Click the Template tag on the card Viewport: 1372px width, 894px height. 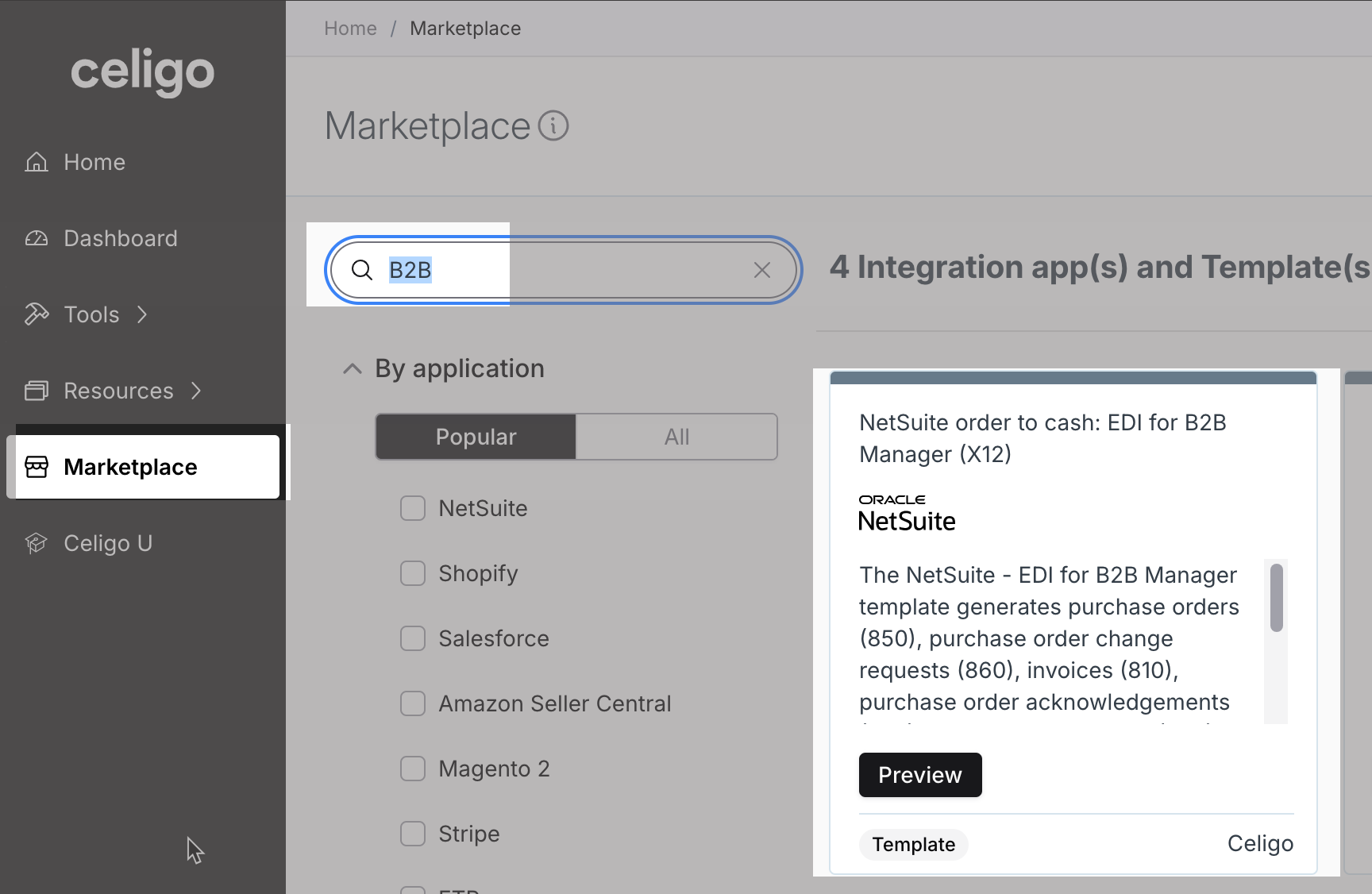[x=914, y=844]
